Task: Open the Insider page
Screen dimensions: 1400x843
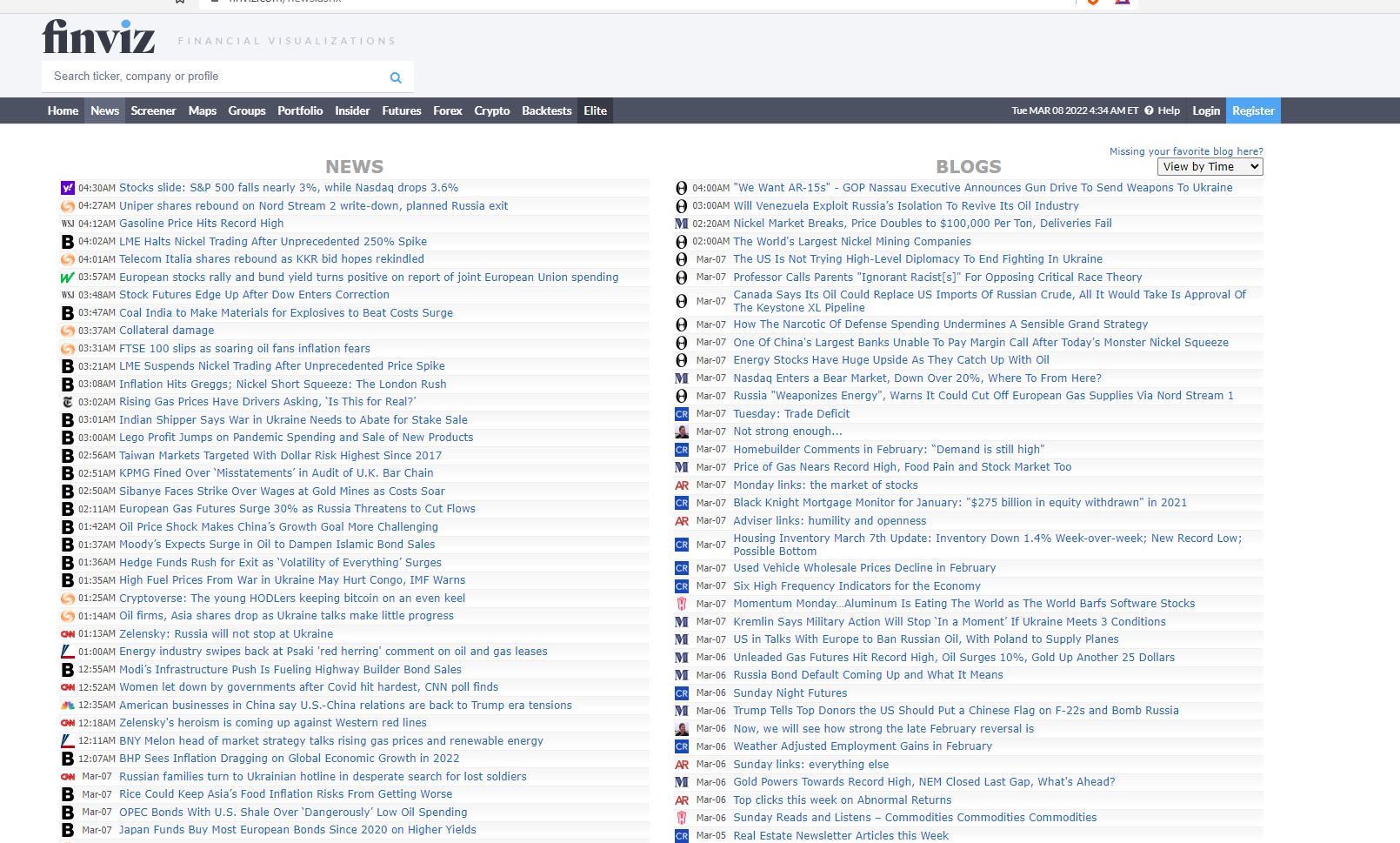Action: [352, 110]
